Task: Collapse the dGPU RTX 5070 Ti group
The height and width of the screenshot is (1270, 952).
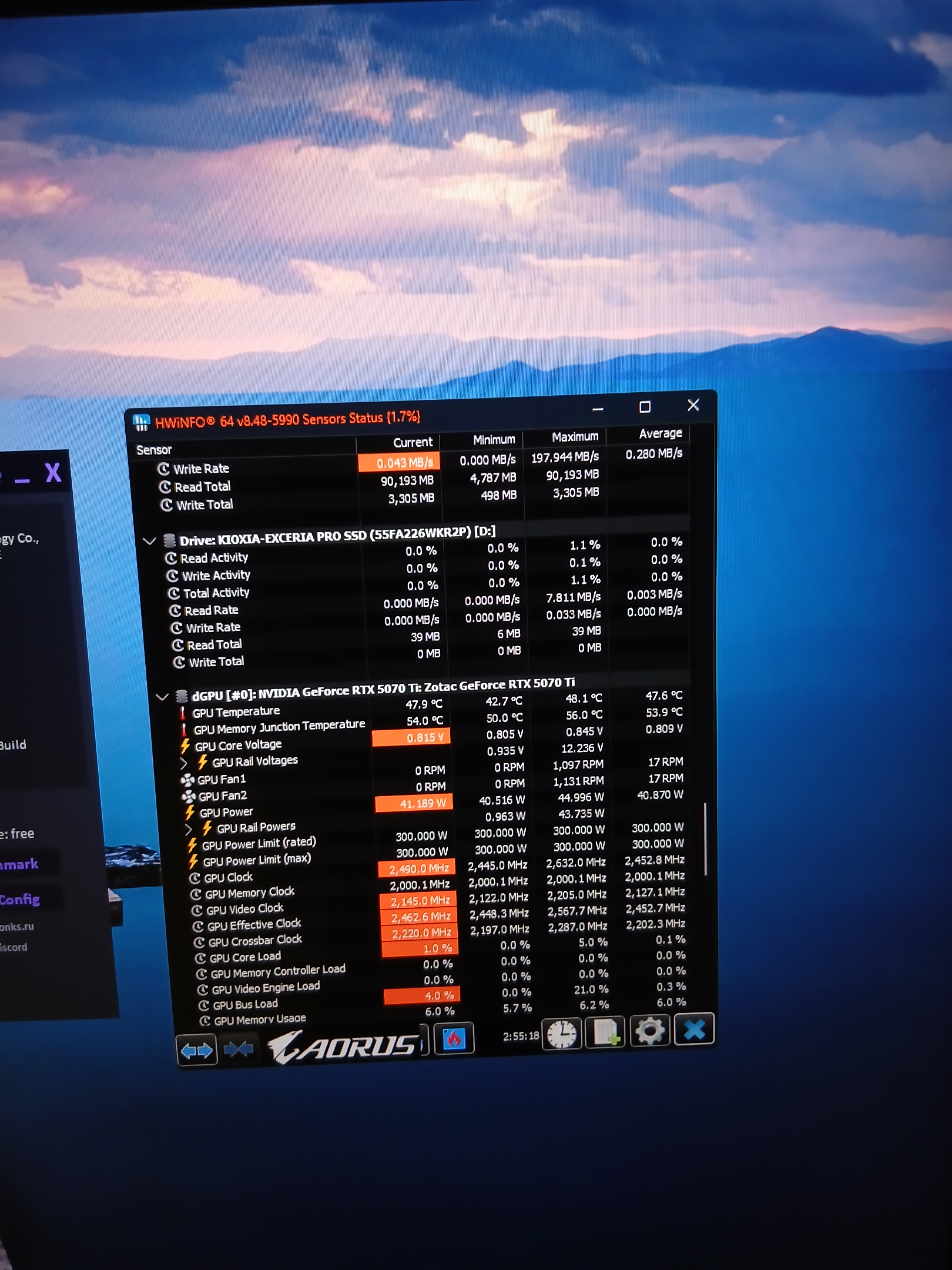Action: [x=162, y=697]
